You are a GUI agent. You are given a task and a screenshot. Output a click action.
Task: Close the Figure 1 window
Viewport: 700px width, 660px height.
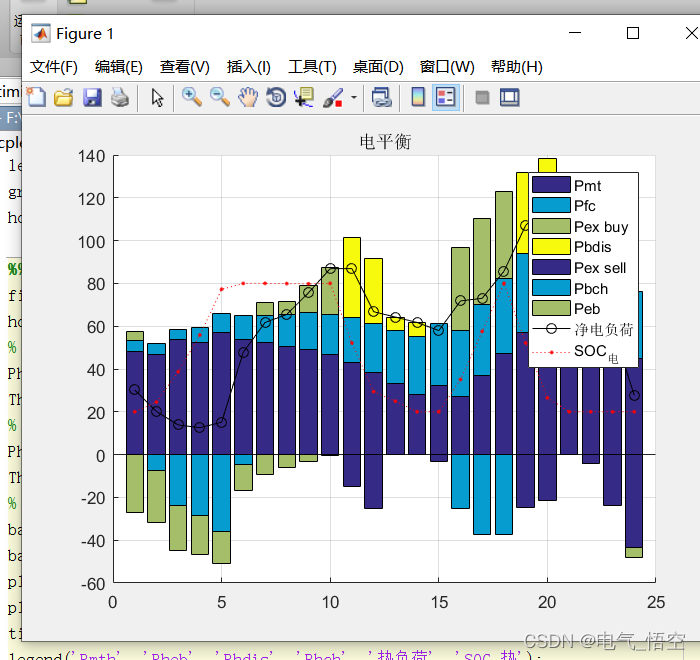pyautogui.click(x=692, y=33)
